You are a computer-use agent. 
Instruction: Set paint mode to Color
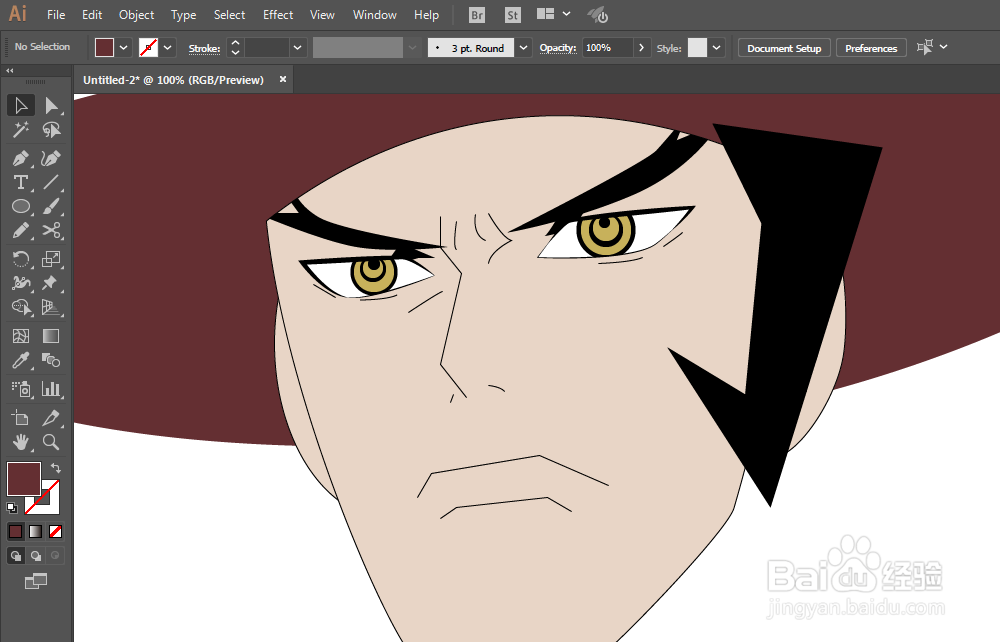pos(15,531)
